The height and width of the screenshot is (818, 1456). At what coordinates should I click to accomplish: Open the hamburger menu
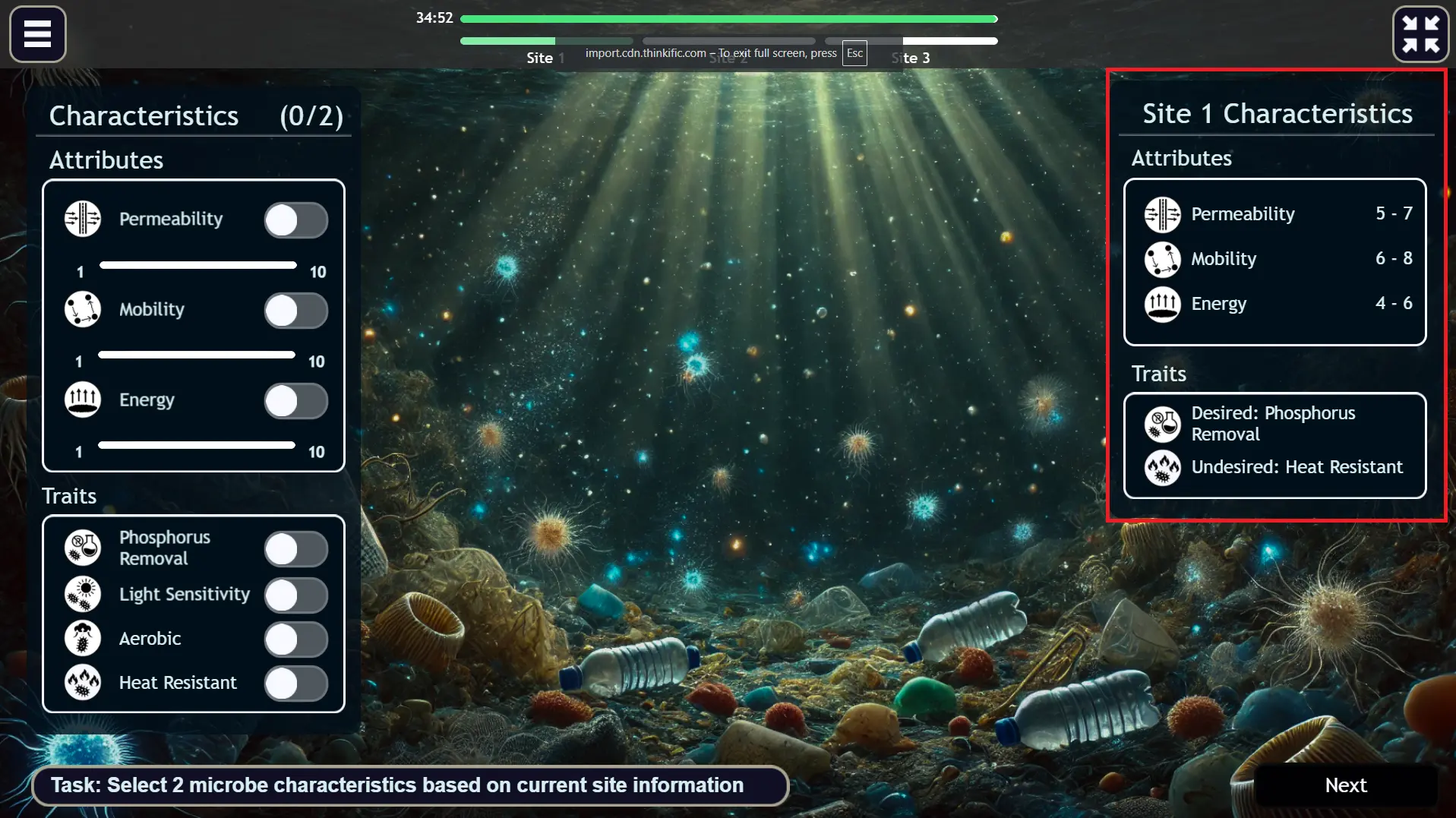pos(37,34)
